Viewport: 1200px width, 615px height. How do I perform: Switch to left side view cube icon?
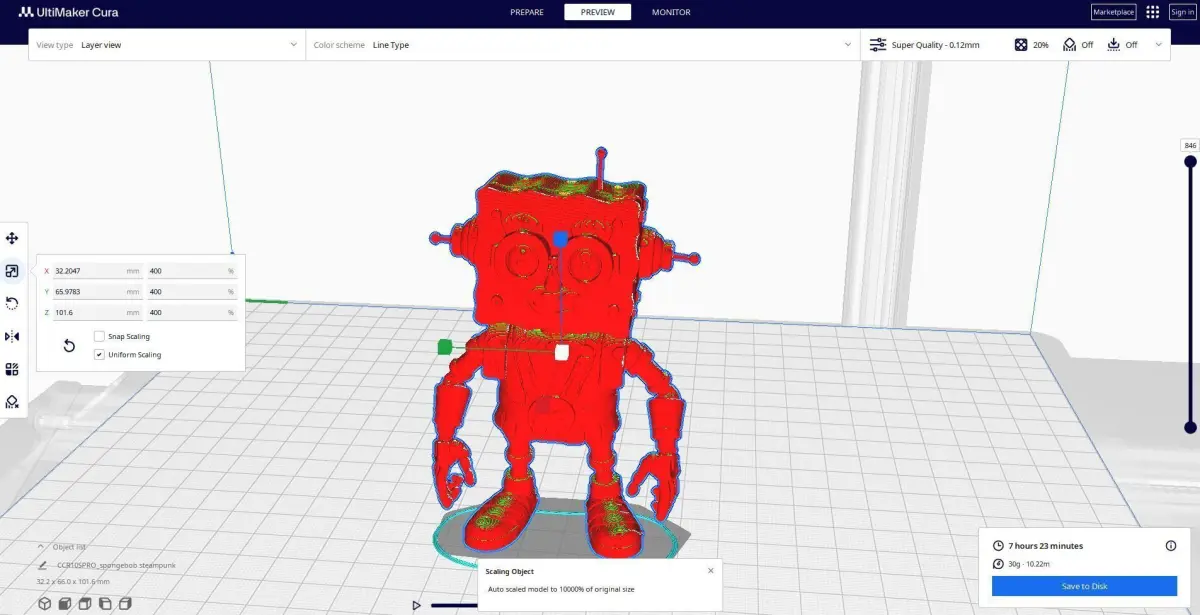click(x=105, y=603)
